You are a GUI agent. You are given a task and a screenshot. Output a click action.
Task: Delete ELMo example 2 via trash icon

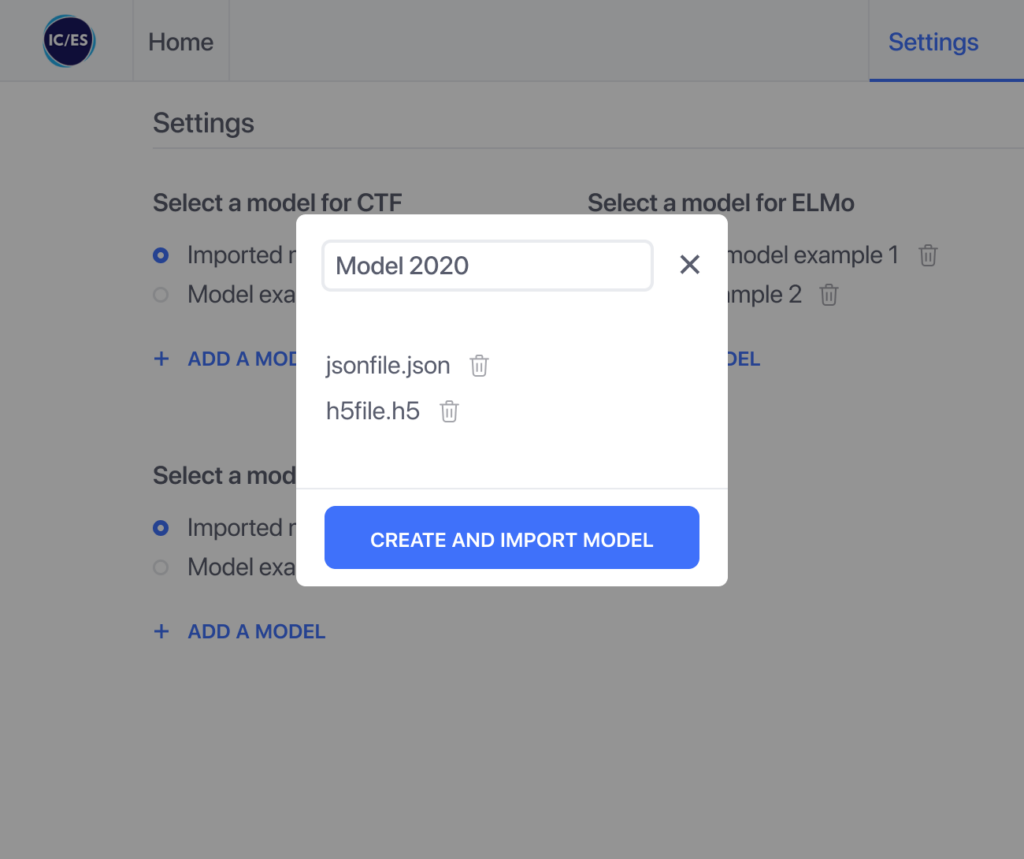[829, 295]
